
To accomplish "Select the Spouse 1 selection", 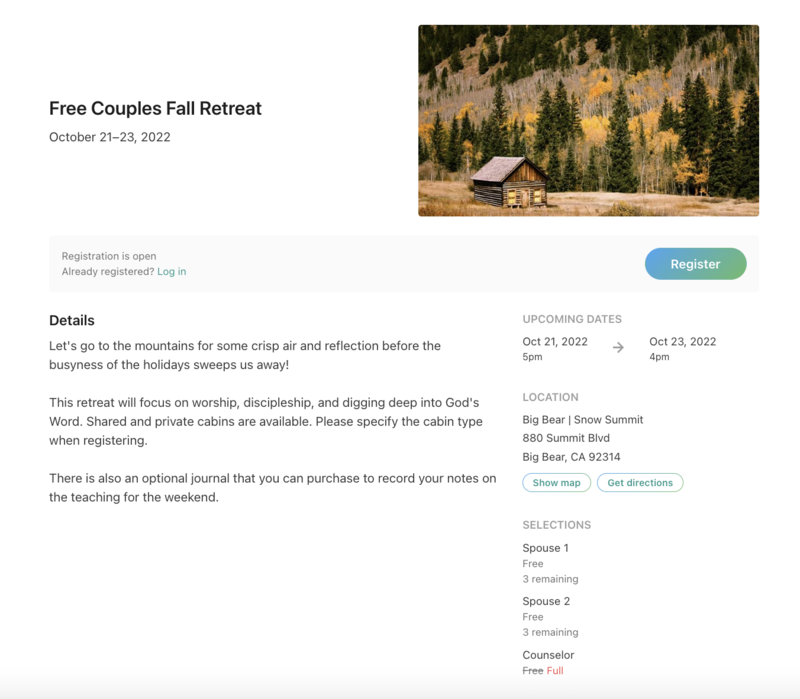I will 545,548.
